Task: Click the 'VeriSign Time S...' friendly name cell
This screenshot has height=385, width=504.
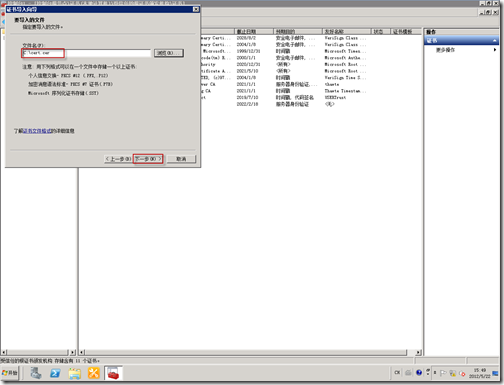Action: (x=345, y=78)
